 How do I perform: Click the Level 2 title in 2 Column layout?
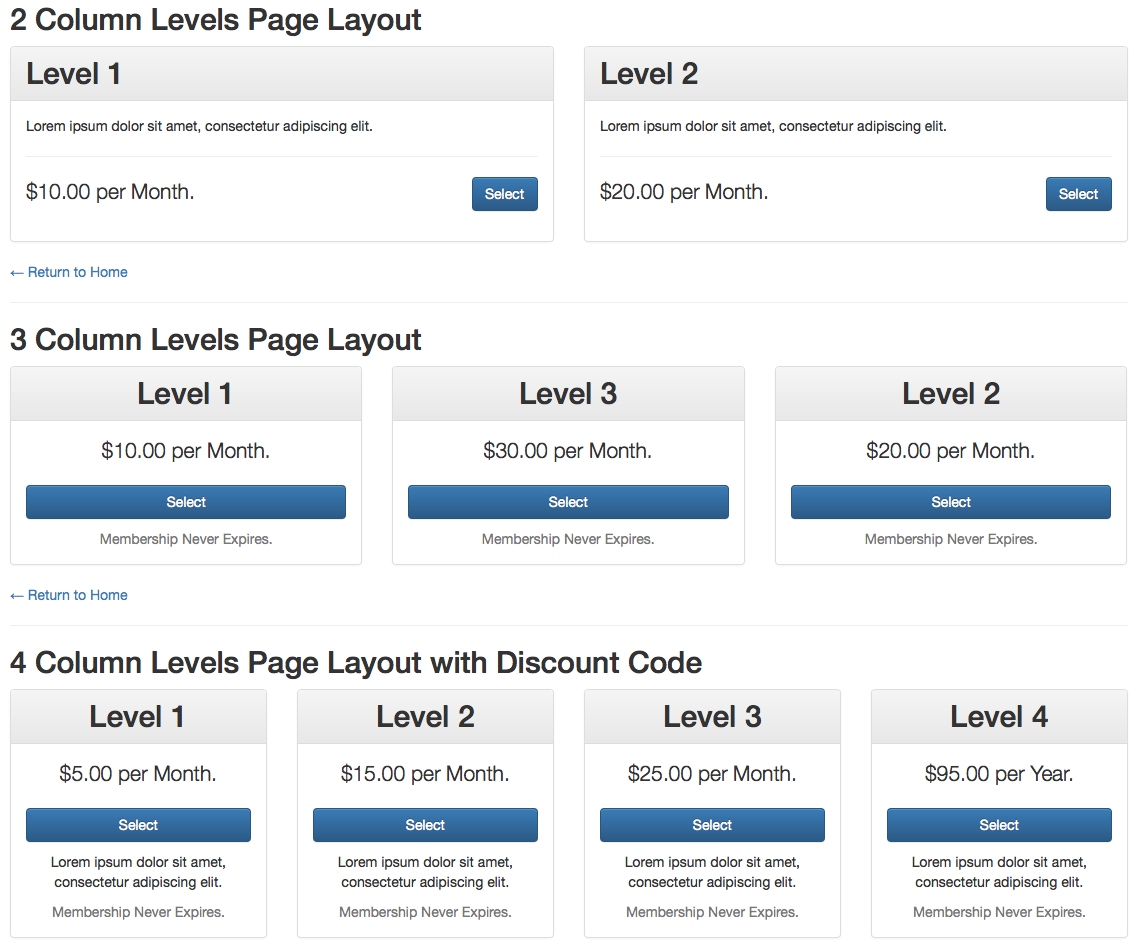pyautogui.click(x=649, y=74)
